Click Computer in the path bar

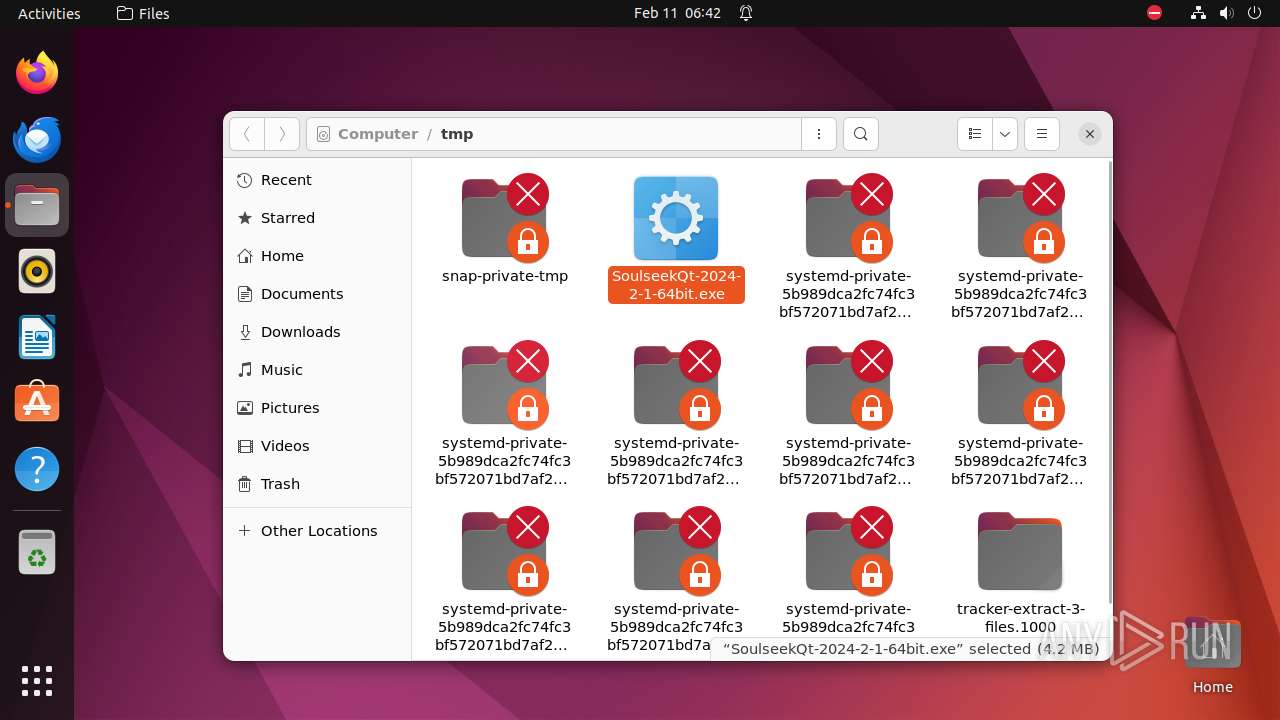click(378, 134)
